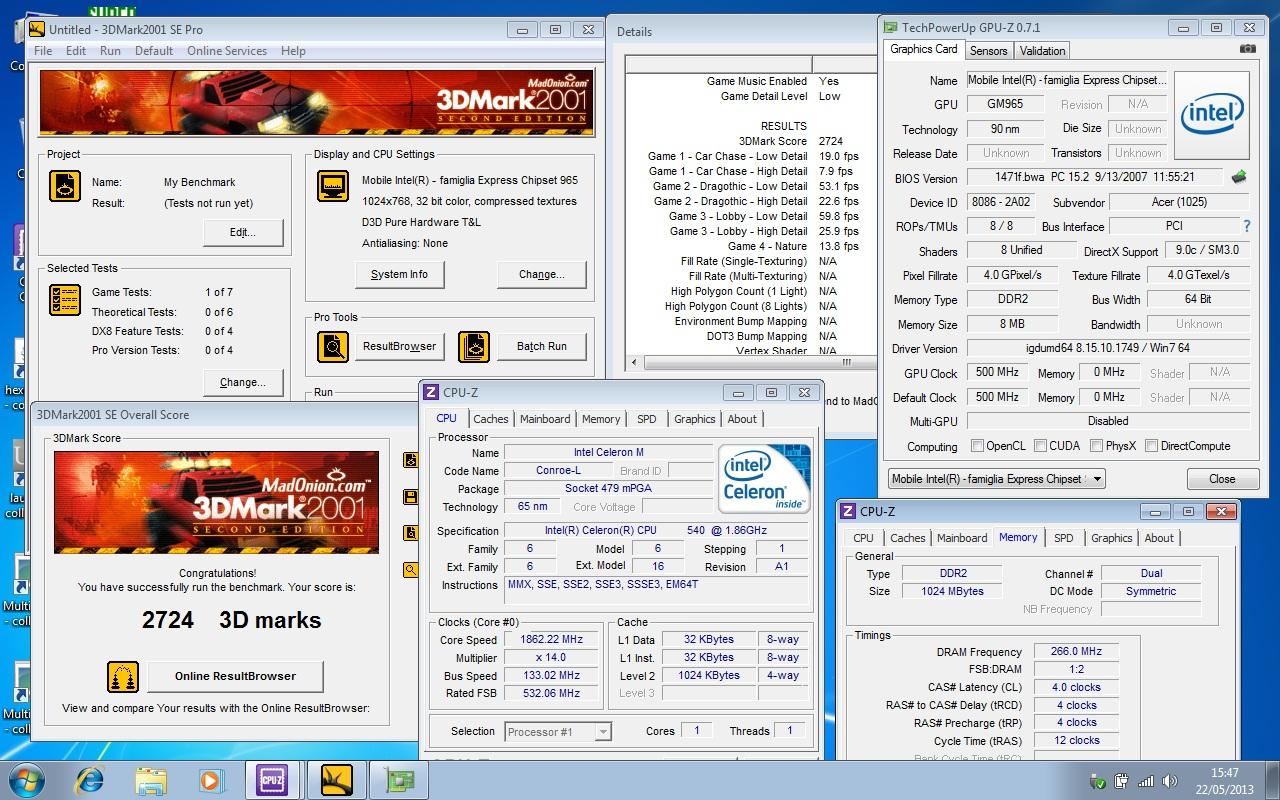This screenshot has height=800, width=1280.
Task: Open the Mainboard tab in the front CPU-Z window
Action: click(545, 419)
